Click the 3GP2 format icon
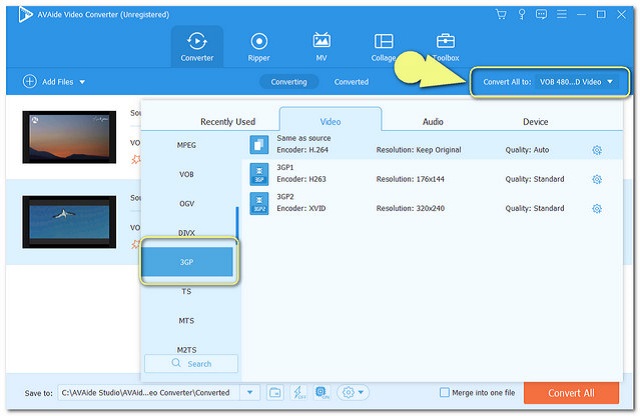The image size is (640, 416). (x=259, y=203)
